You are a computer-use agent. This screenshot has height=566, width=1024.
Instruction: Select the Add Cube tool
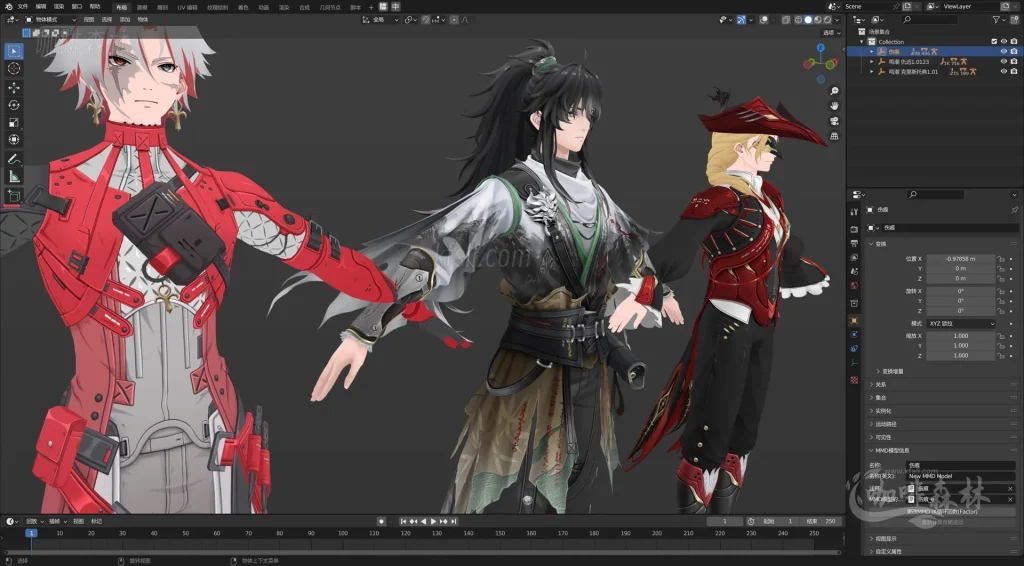tap(14, 195)
